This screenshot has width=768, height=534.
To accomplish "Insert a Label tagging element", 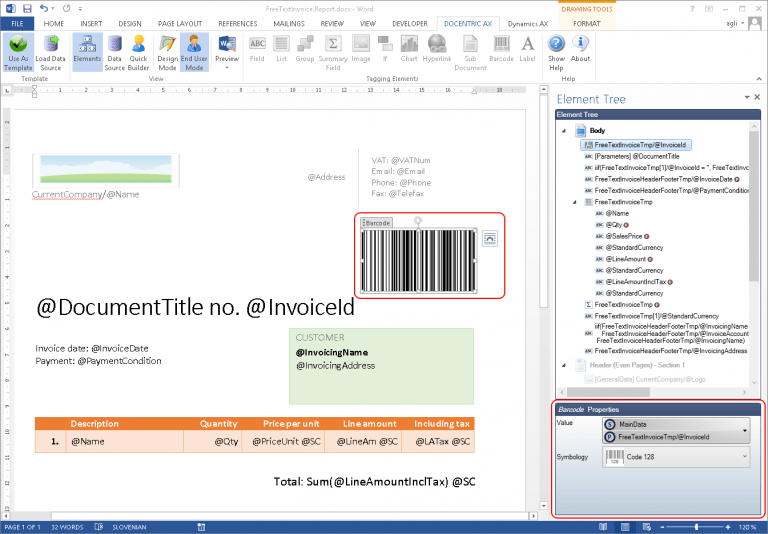I will 528,49.
